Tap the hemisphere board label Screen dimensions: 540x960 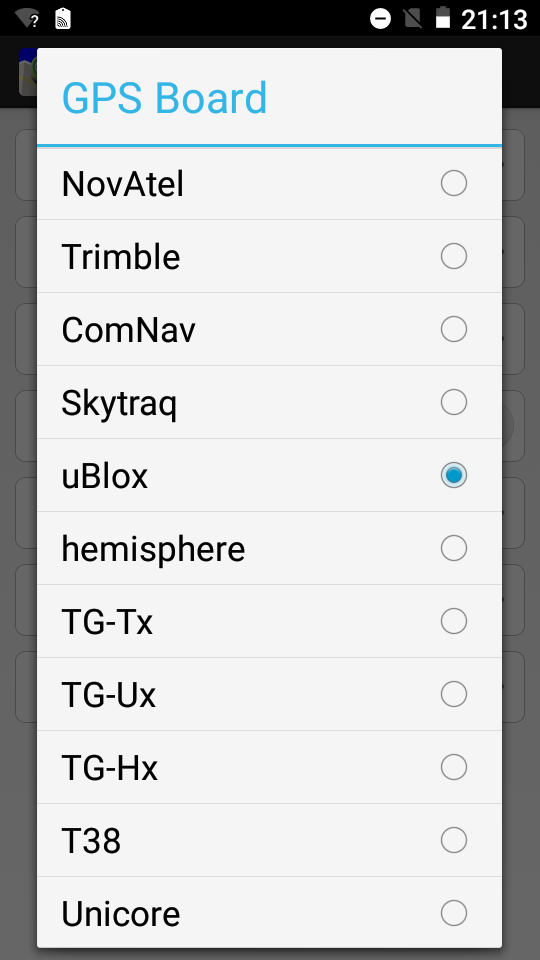[x=153, y=549]
